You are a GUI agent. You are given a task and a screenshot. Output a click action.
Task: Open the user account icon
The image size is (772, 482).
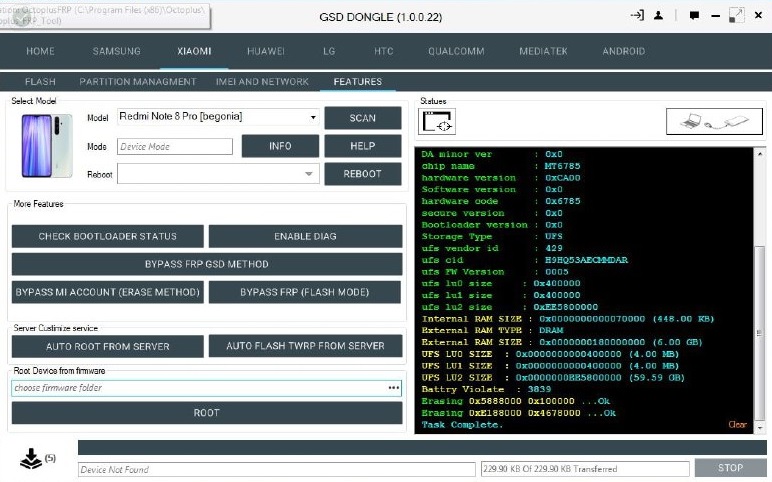pyautogui.click(x=658, y=16)
